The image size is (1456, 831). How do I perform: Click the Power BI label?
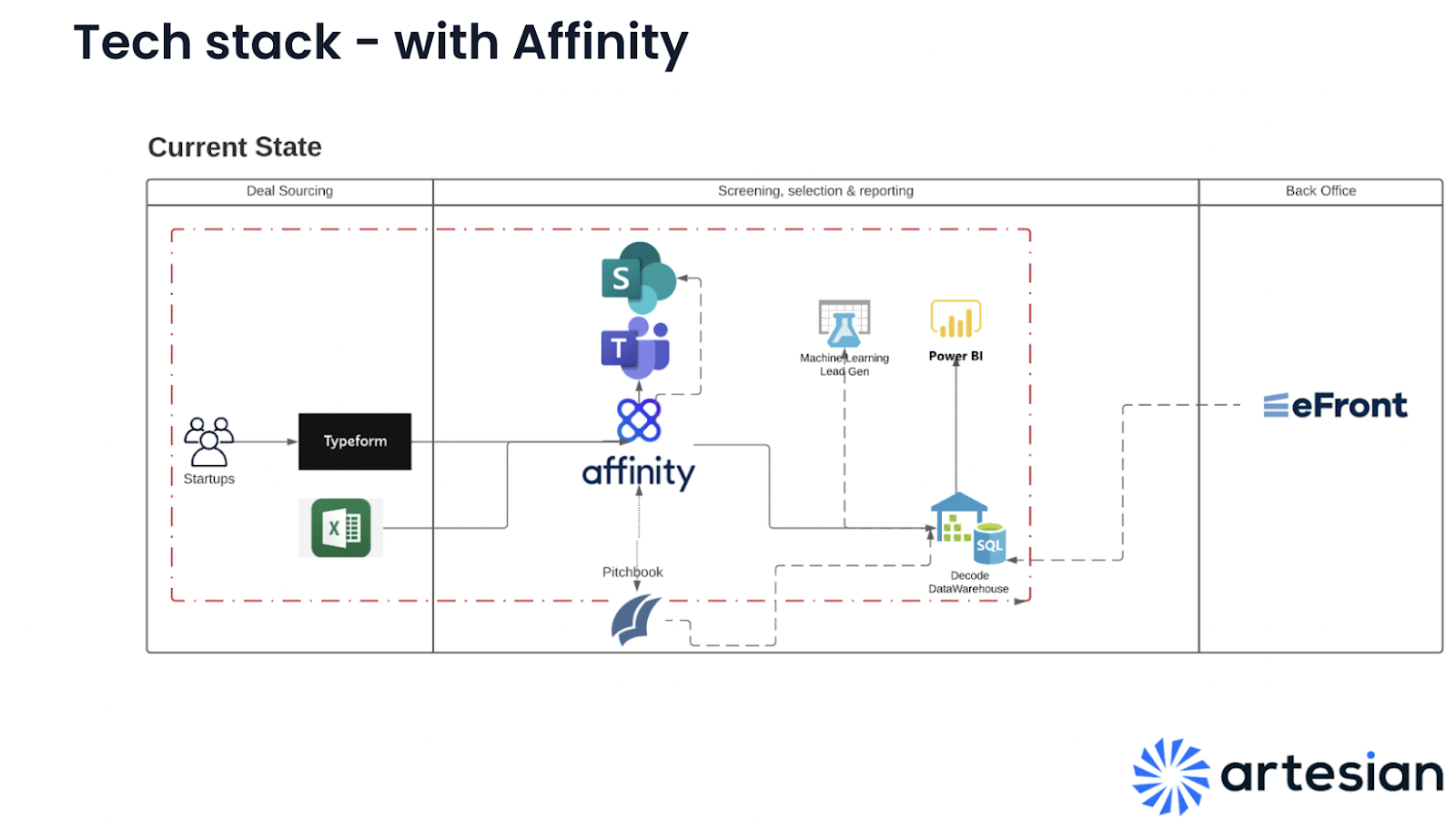(x=955, y=356)
